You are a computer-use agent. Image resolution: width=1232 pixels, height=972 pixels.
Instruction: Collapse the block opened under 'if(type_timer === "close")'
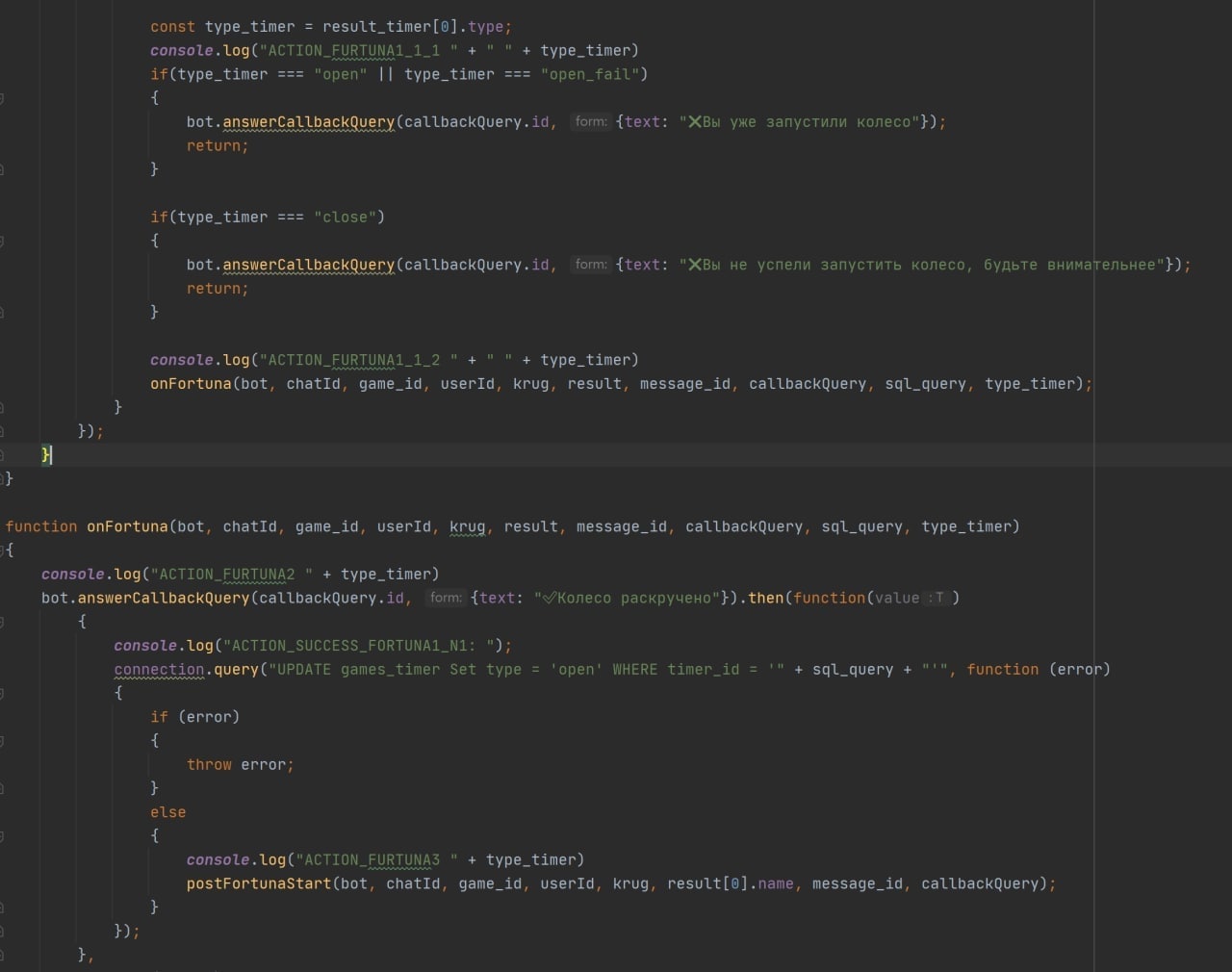[3, 241]
